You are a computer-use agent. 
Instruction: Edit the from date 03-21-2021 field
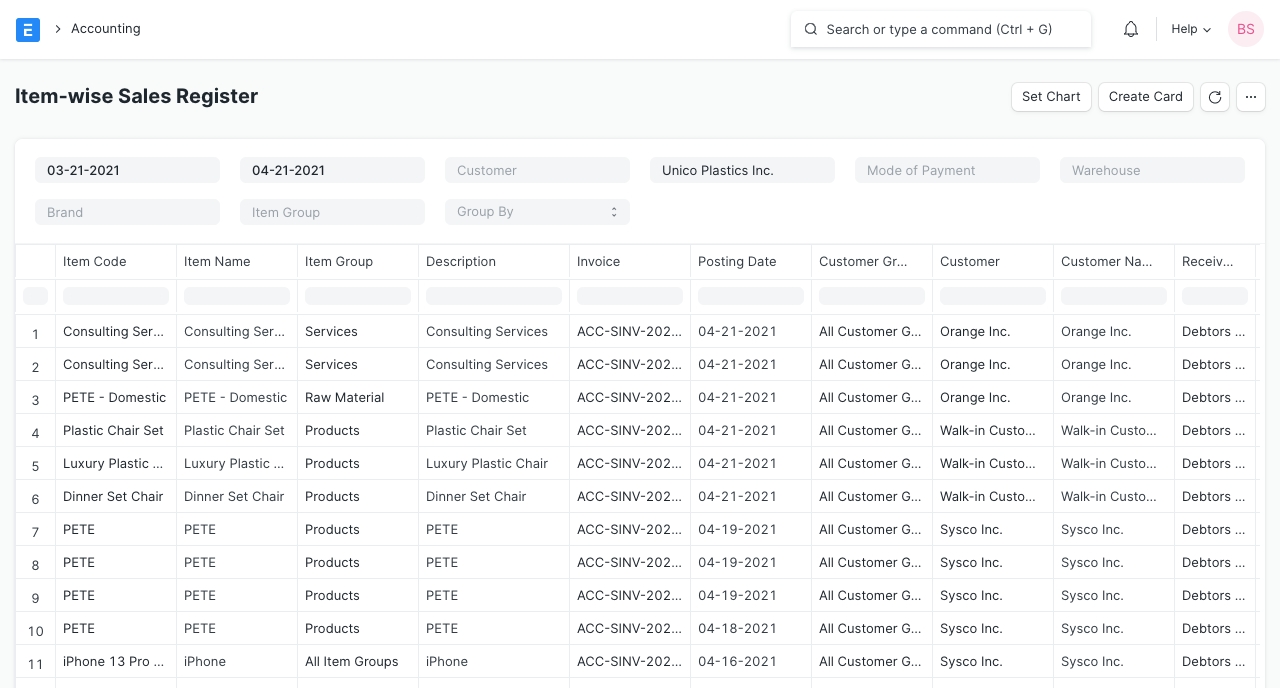tap(127, 170)
